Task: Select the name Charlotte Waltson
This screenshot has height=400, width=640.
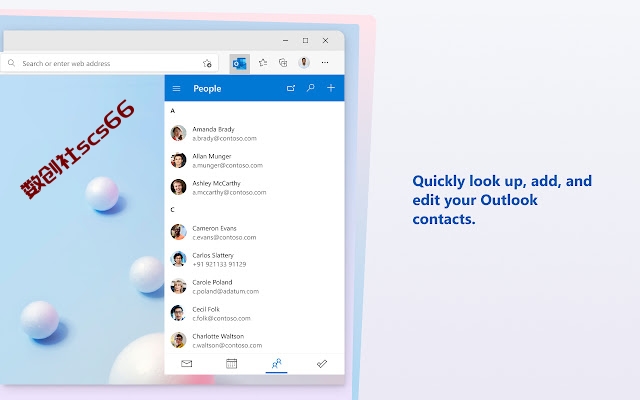Action: 218,336
